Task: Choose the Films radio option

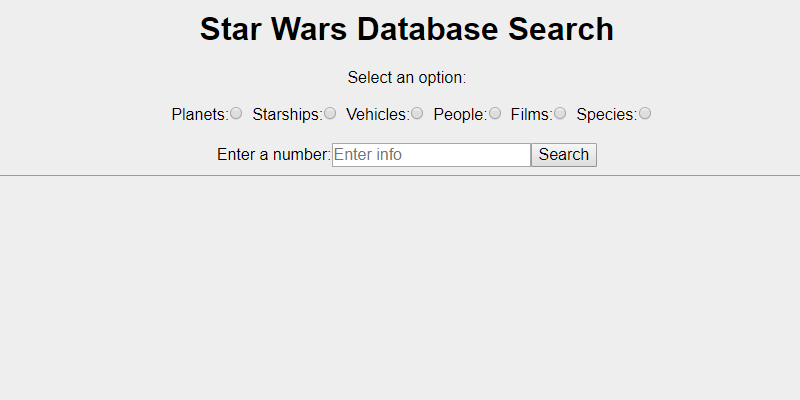Action: coord(560,113)
